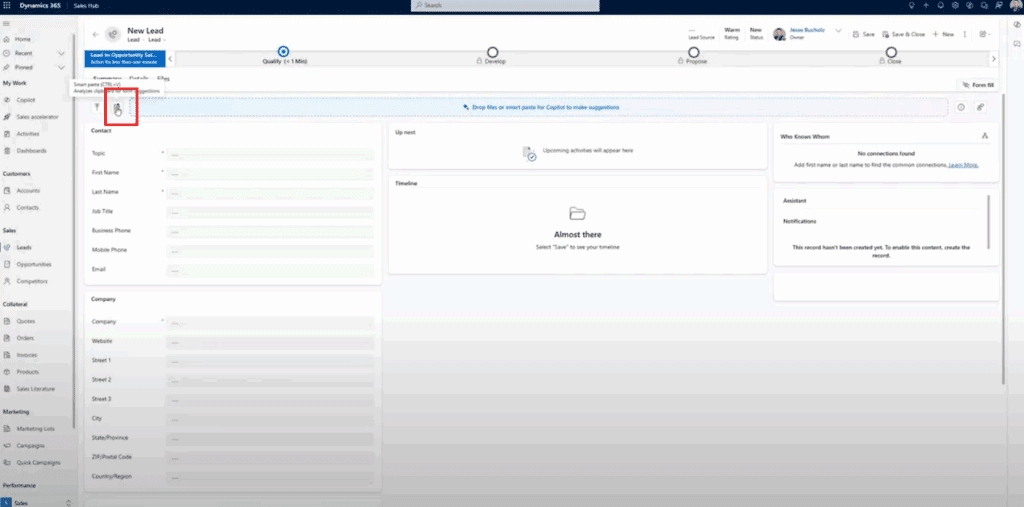Click the Company input field
Viewport: 1024px width, 507px height.
270,323
